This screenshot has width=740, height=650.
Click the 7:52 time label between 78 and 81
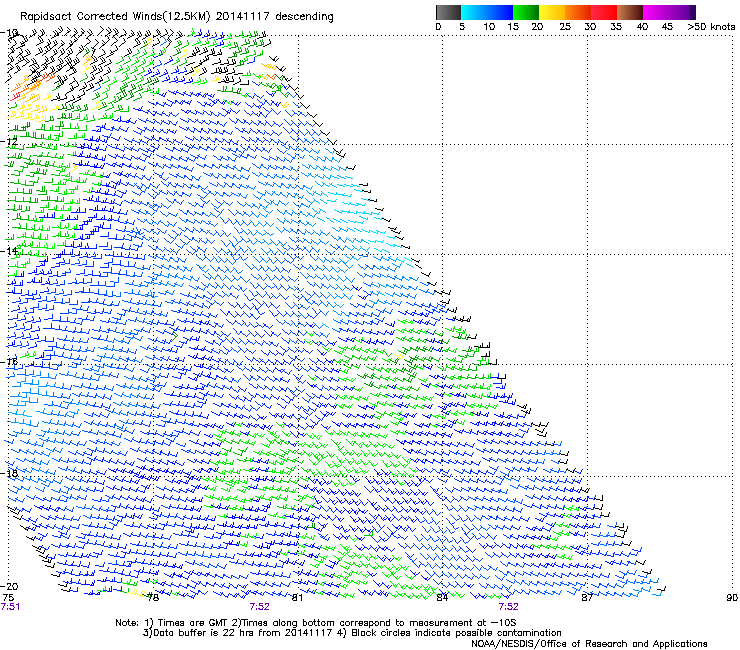click(x=260, y=607)
